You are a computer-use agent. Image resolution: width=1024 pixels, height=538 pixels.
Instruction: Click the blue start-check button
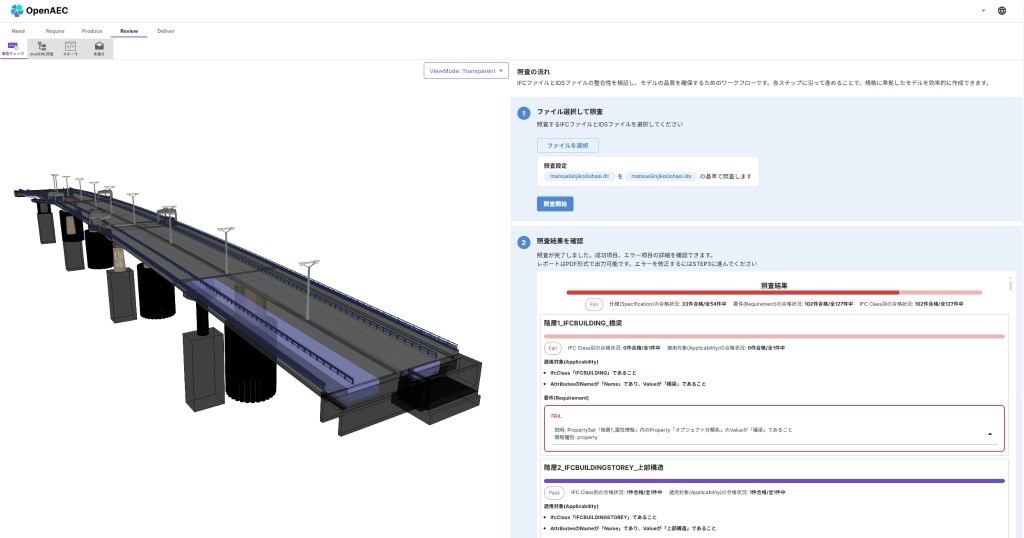point(555,204)
